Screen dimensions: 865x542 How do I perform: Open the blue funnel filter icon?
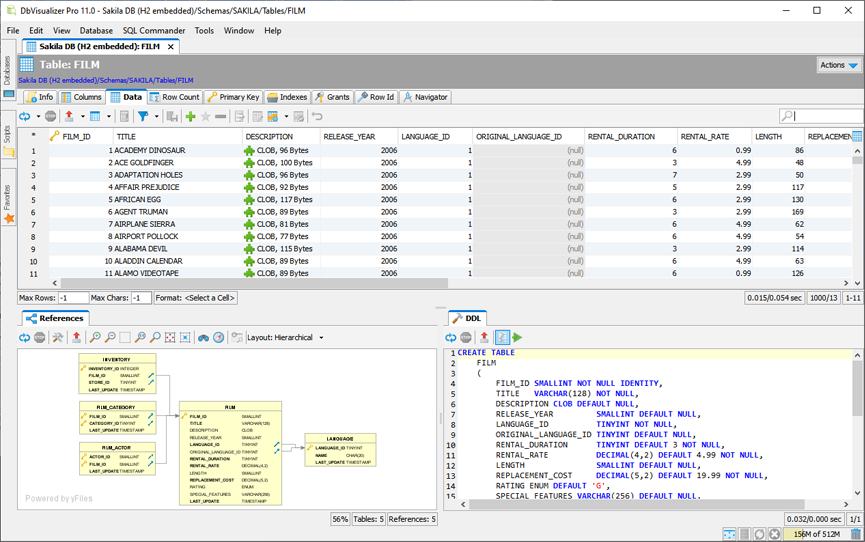coord(143,116)
